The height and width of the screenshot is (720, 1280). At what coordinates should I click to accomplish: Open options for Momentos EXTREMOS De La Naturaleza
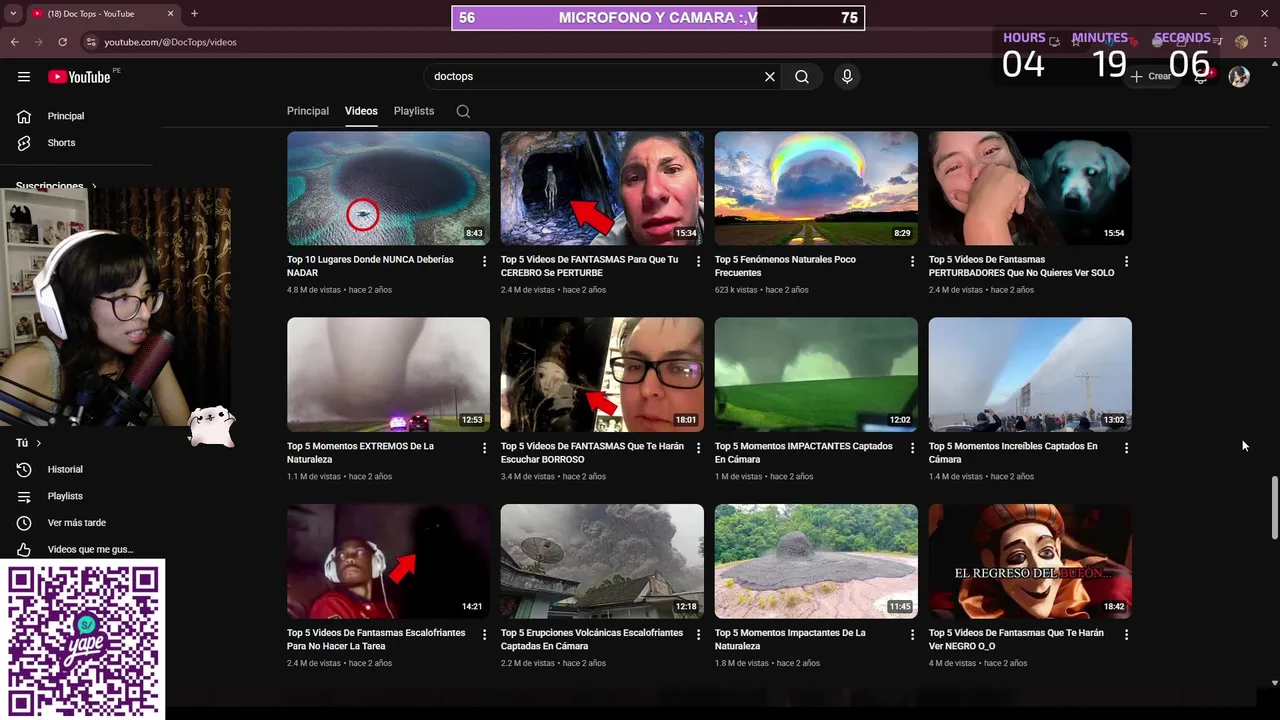pyautogui.click(x=484, y=448)
